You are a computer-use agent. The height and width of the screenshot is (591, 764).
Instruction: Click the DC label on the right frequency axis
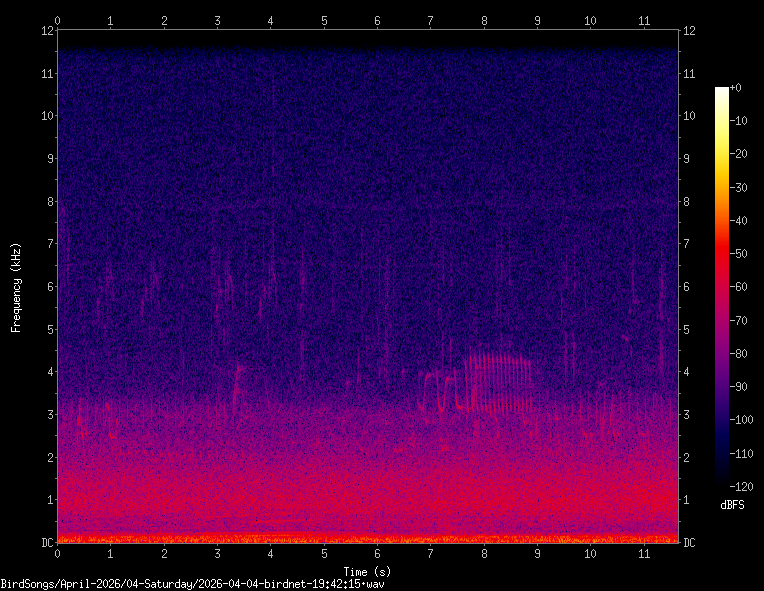coord(689,542)
